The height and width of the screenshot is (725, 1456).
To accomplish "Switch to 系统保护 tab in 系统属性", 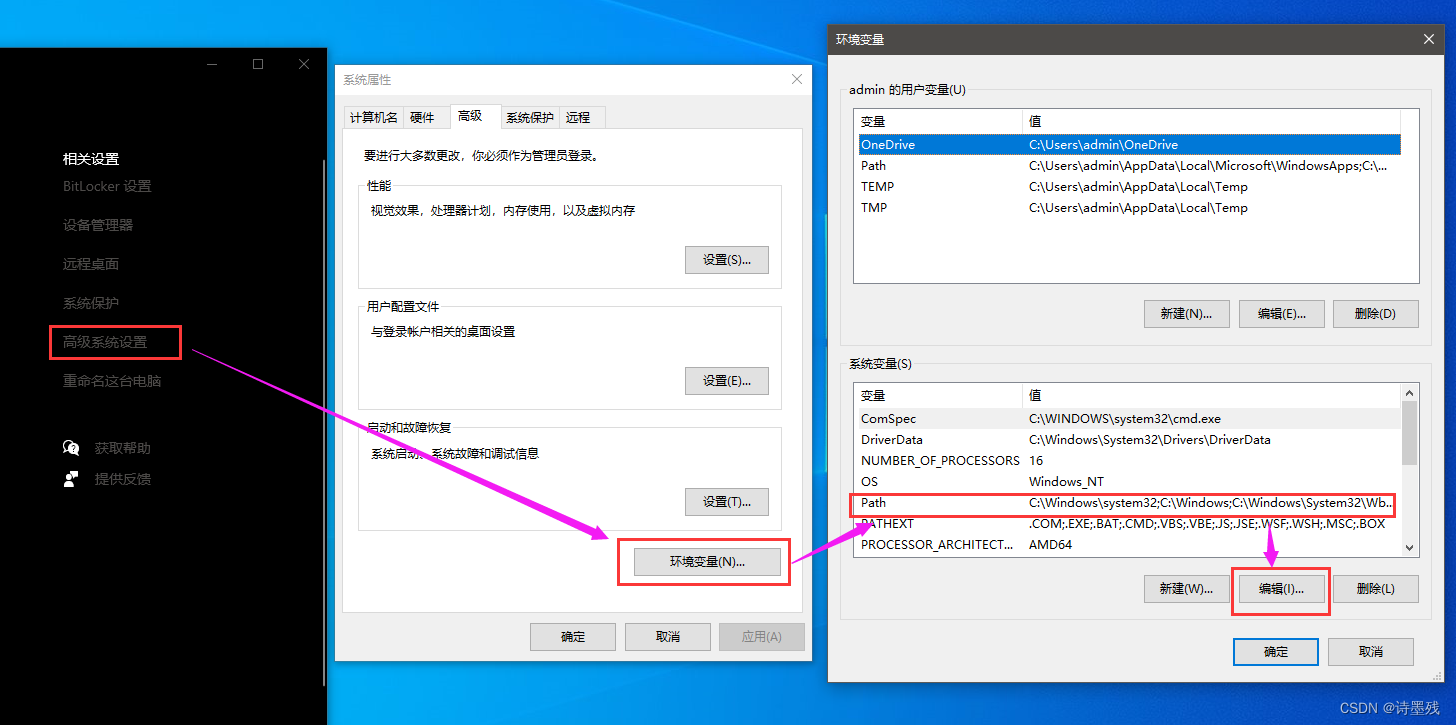I will [x=529, y=118].
